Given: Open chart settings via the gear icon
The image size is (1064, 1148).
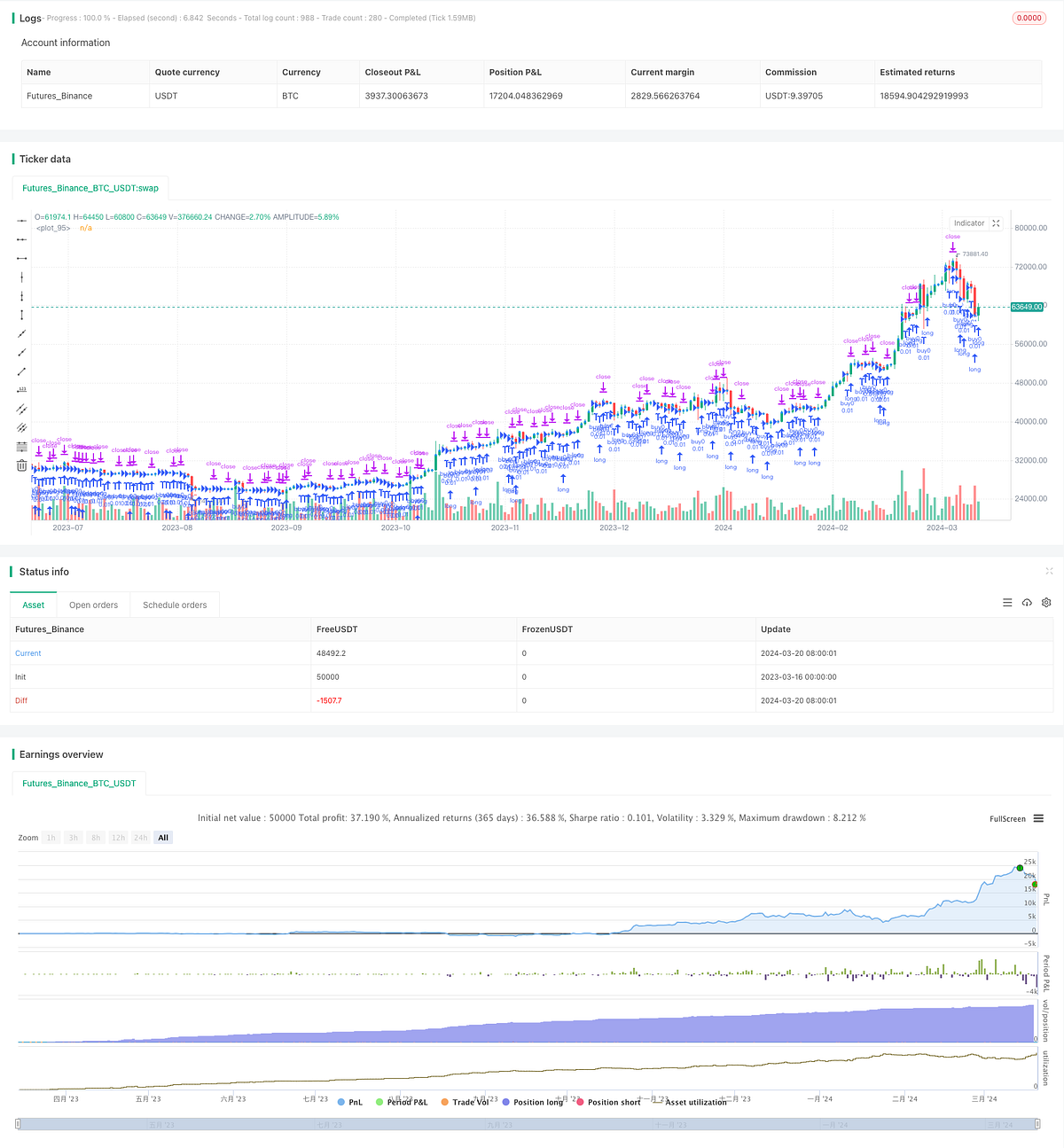Looking at the screenshot, I should [1046, 602].
